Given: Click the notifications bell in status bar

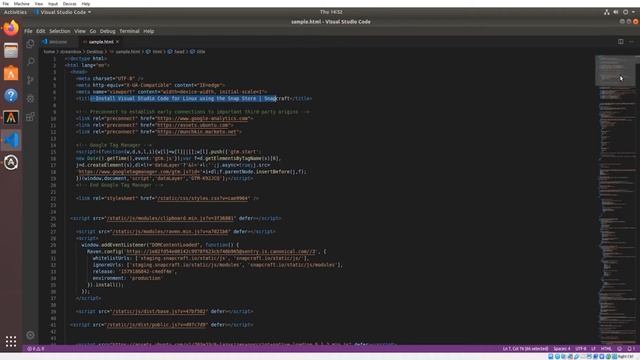Looking at the screenshot, I should [x=631, y=349].
